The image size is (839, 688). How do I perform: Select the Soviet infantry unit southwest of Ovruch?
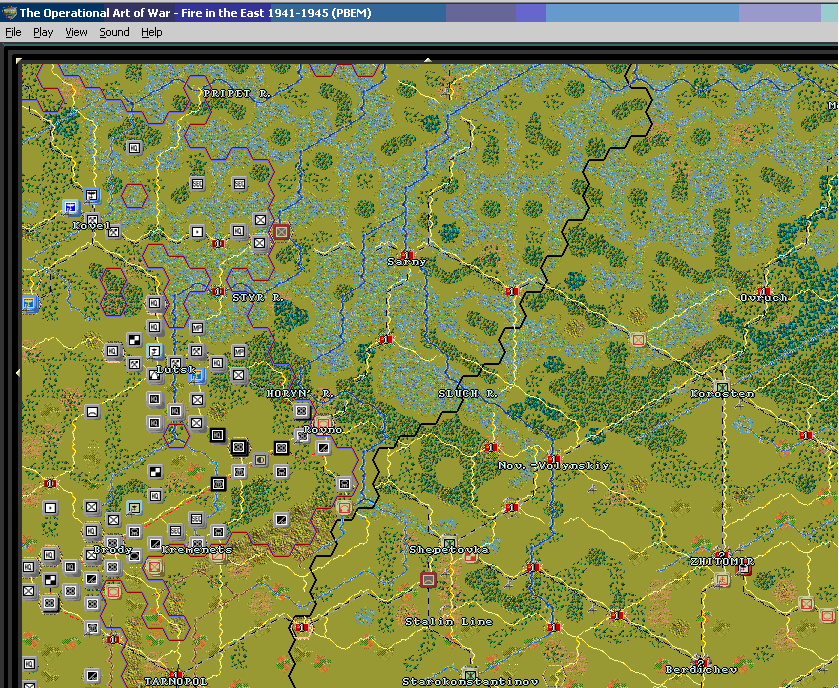pyautogui.click(x=638, y=339)
